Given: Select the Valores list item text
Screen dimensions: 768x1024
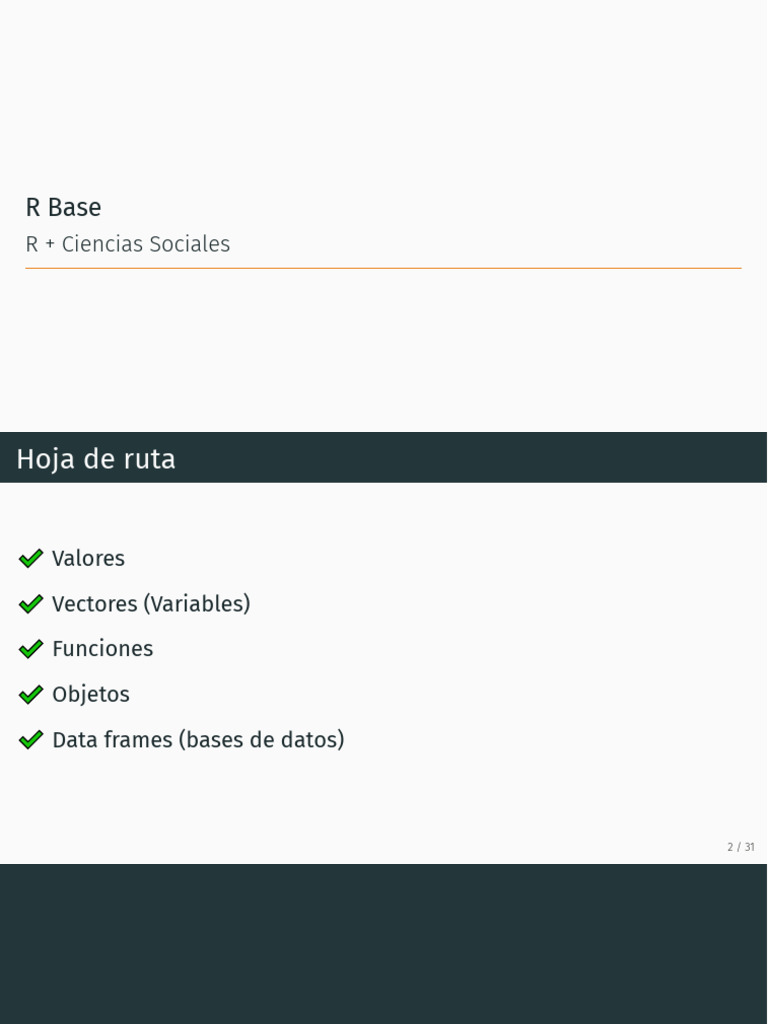Looking at the screenshot, I should 88,558.
